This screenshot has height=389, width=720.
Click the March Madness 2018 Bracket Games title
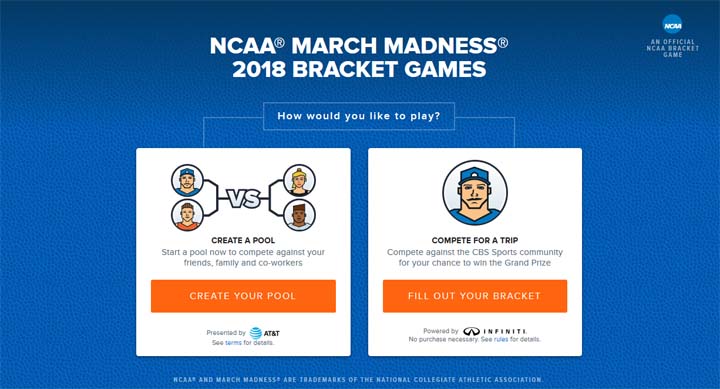359,57
